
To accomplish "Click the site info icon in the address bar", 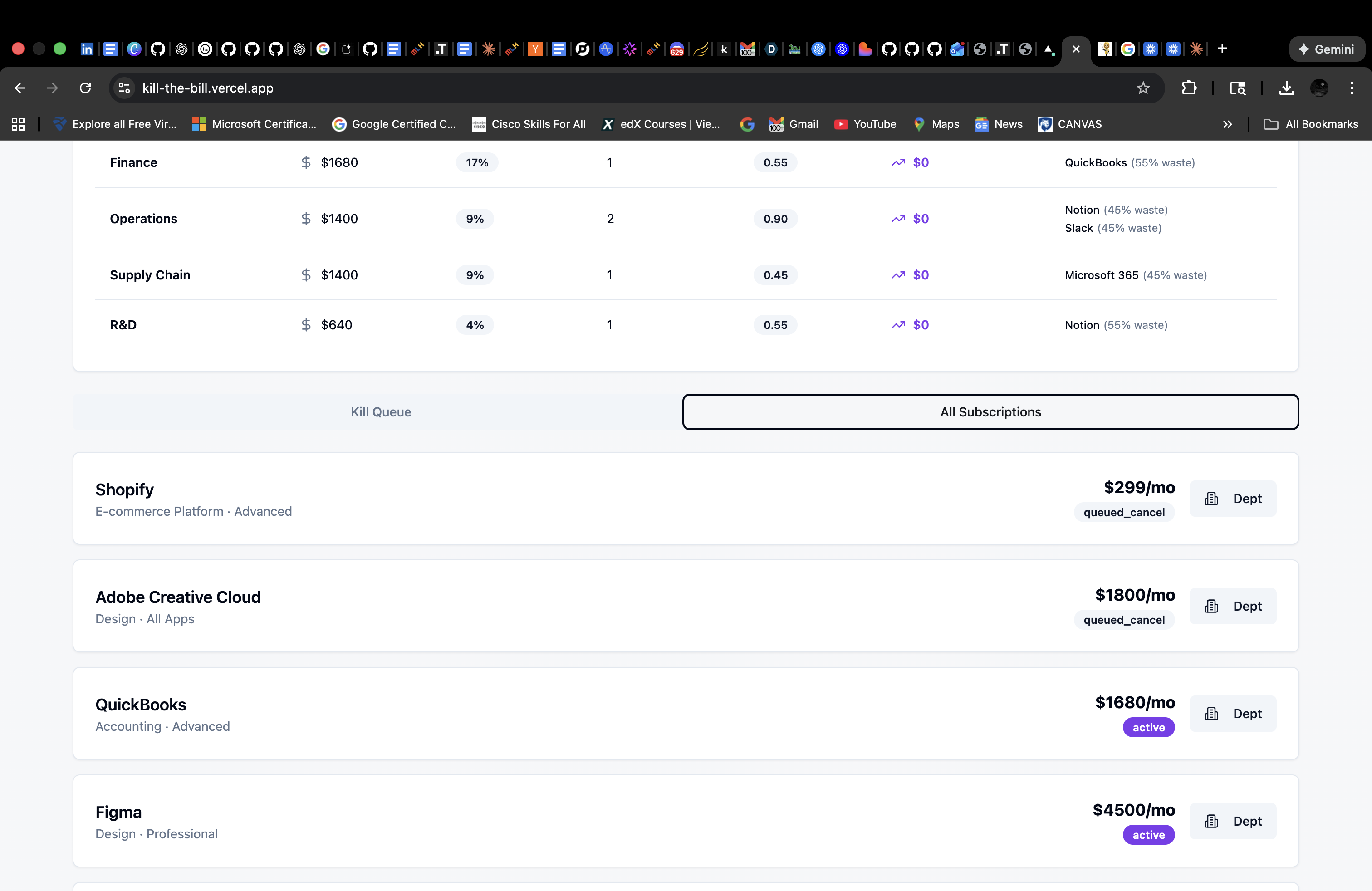I will click(124, 88).
